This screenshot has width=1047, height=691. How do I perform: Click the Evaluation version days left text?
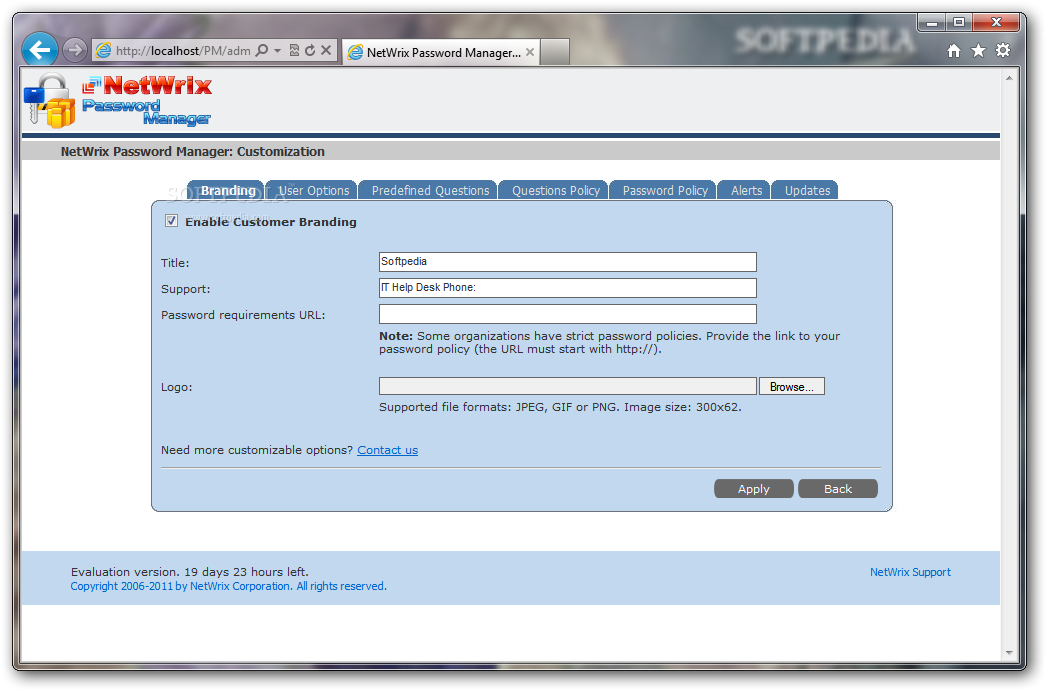coord(190,572)
